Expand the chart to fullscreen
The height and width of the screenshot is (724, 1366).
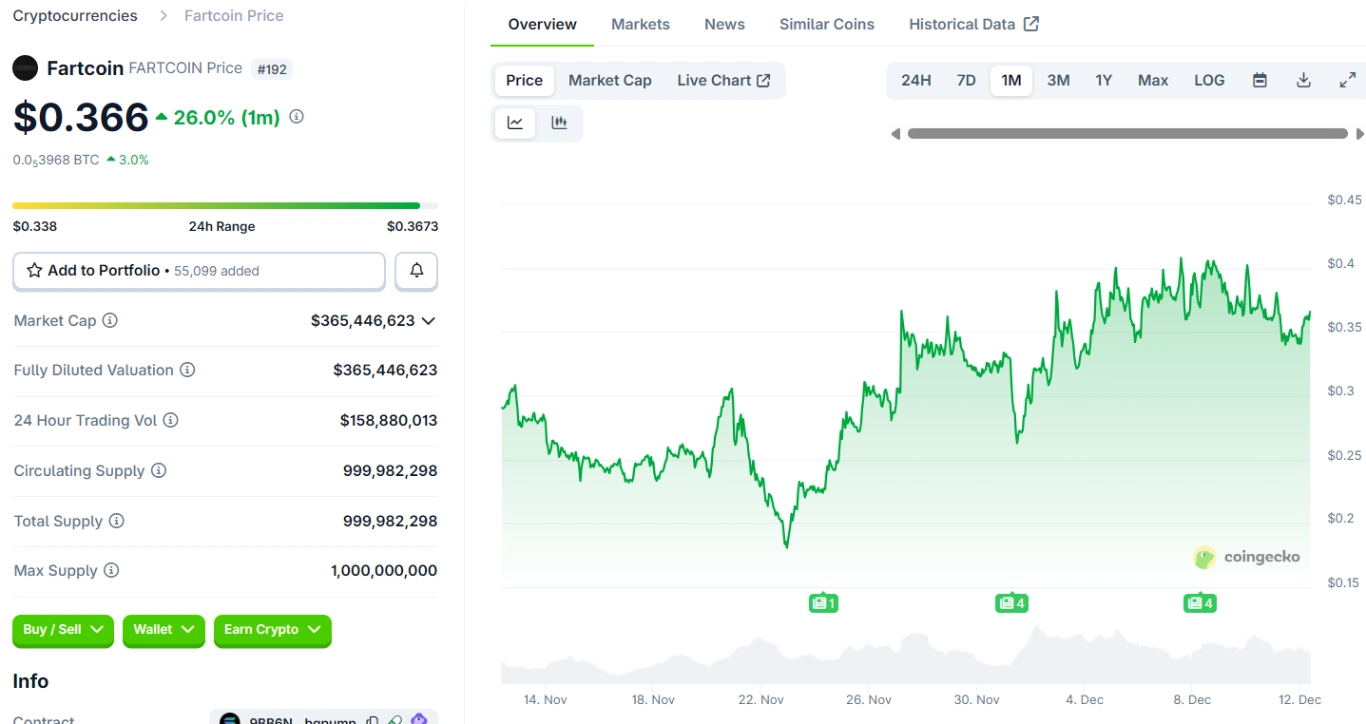point(1348,80)
